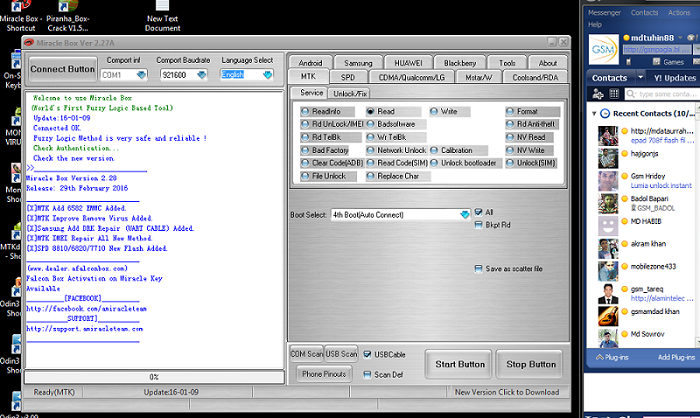
Task: Enable the Bkpt Rd checkbox
Action: 479,225
